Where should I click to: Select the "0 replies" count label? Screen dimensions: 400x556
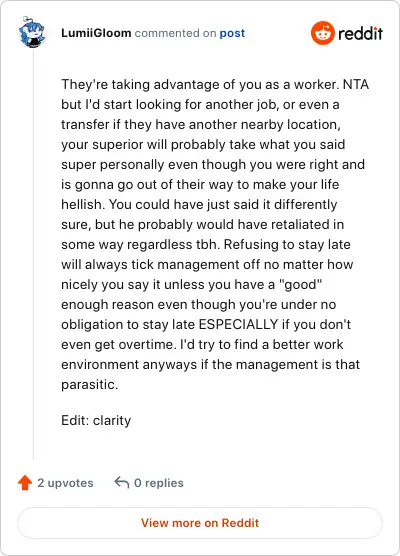159,483
